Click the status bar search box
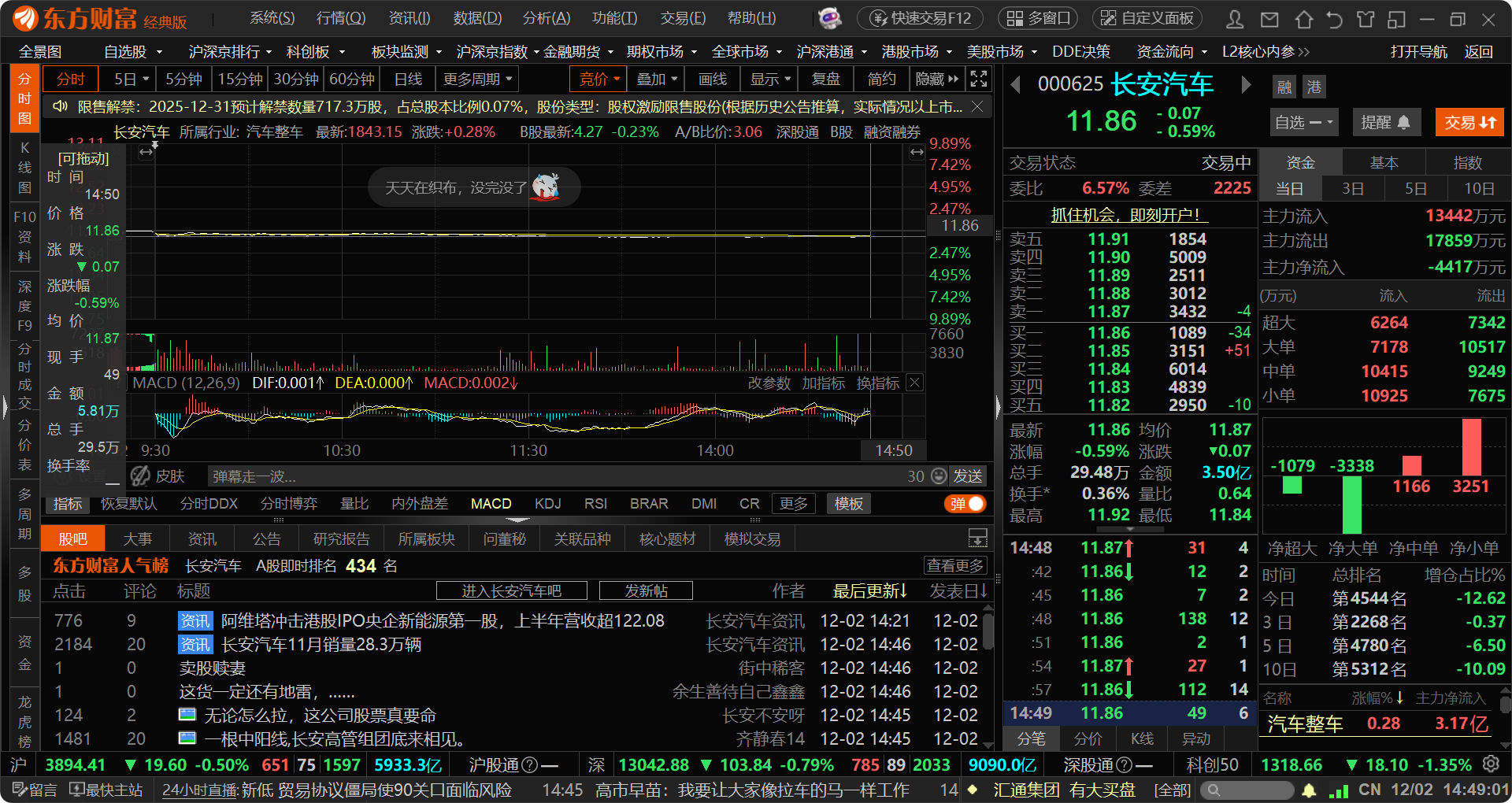This screenshot has height=803, width=1512. (1248, 790)
